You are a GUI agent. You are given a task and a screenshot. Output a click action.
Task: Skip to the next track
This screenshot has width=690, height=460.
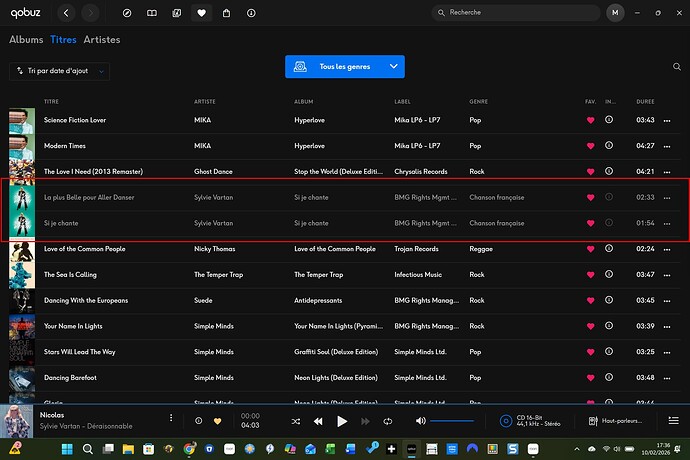tap(365, 422)
